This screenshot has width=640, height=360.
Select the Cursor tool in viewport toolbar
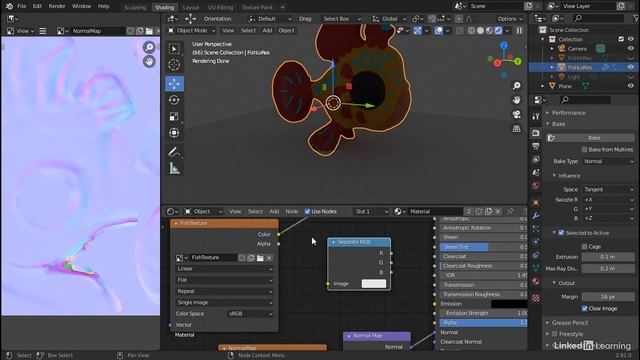point(174,64)
